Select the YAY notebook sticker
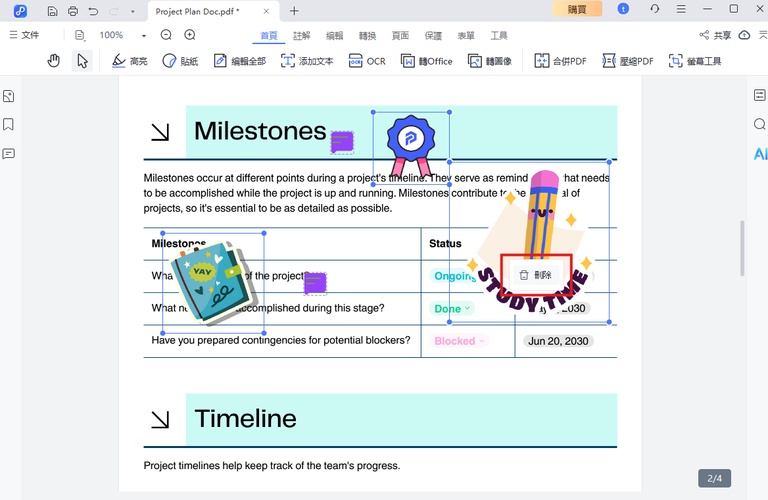Screen dimensions: 768x500 [x=212, y=282]
